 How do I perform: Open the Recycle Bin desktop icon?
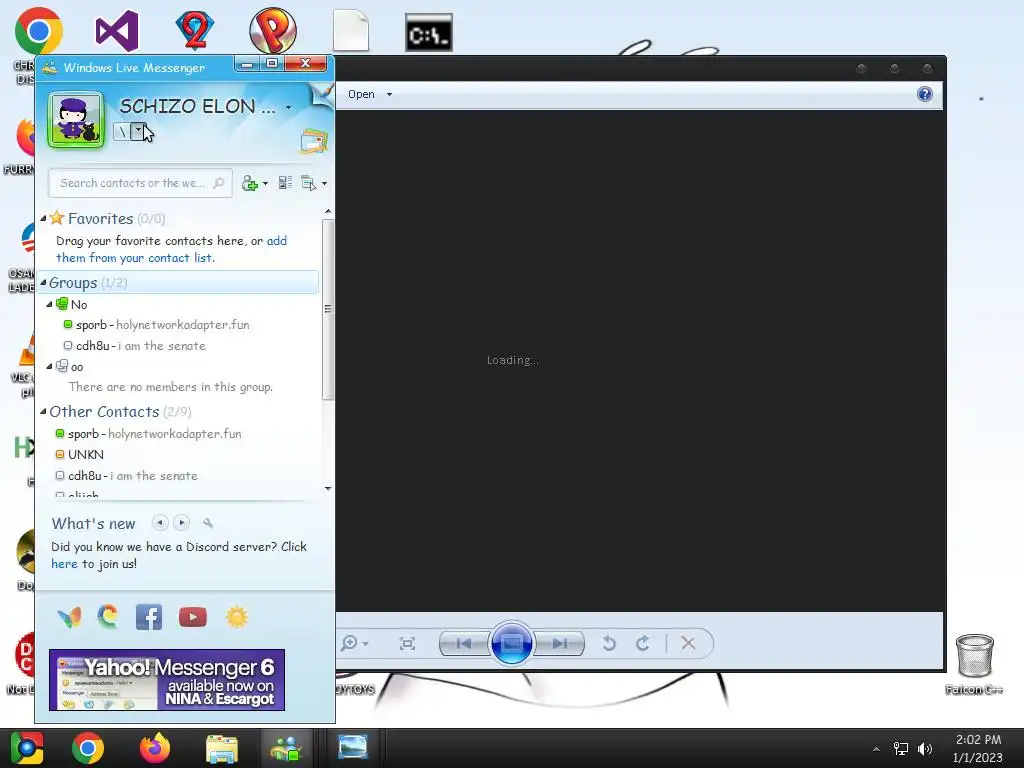pyautogui.click(x=974, y=656)
